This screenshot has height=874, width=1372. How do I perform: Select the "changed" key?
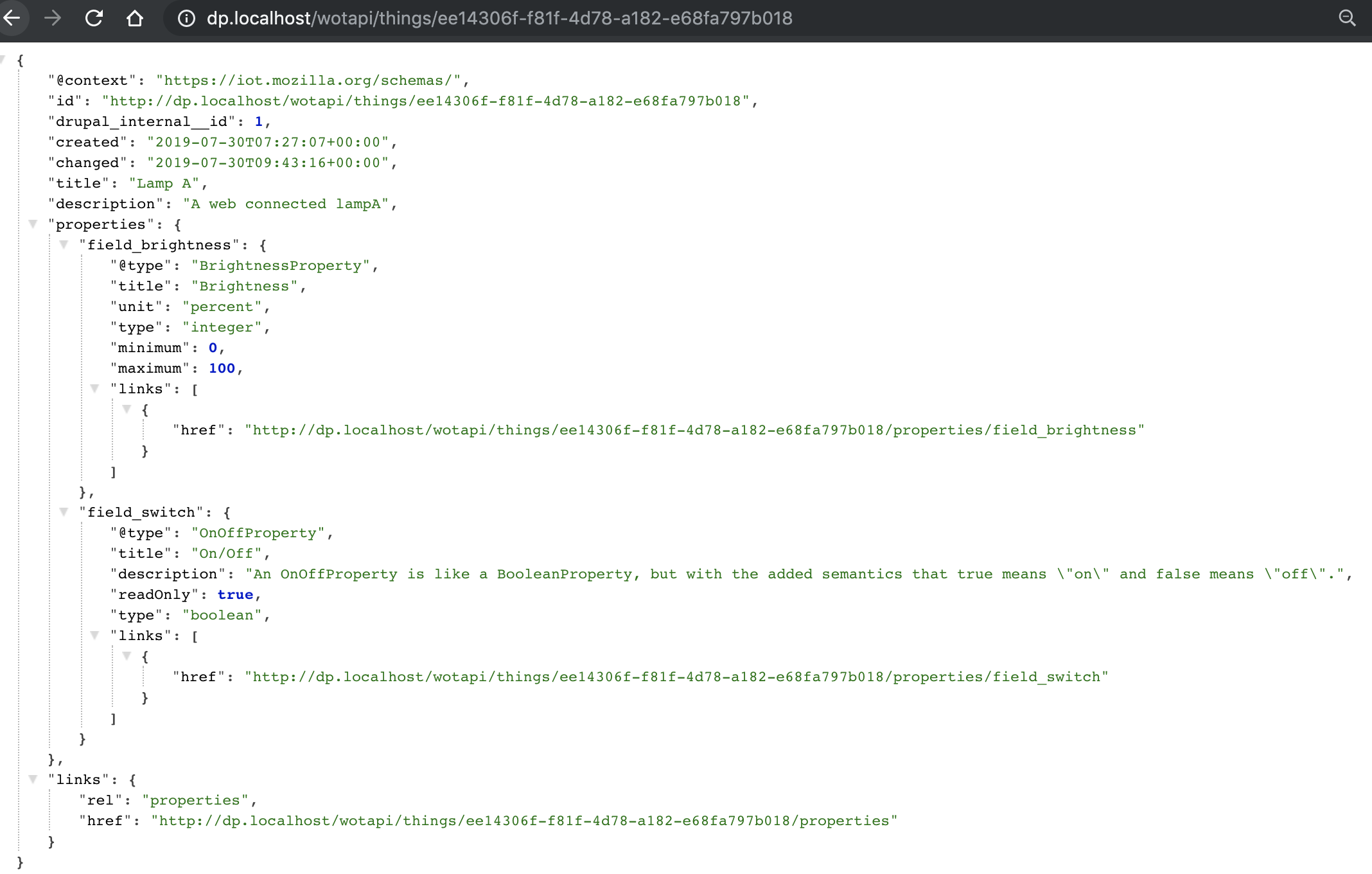coord(88,163)
